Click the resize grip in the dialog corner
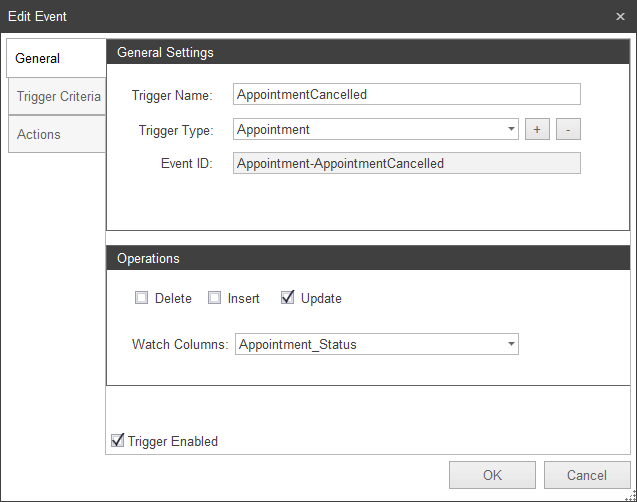The height and width of the screenshot is (502, 637). point(630,495)
